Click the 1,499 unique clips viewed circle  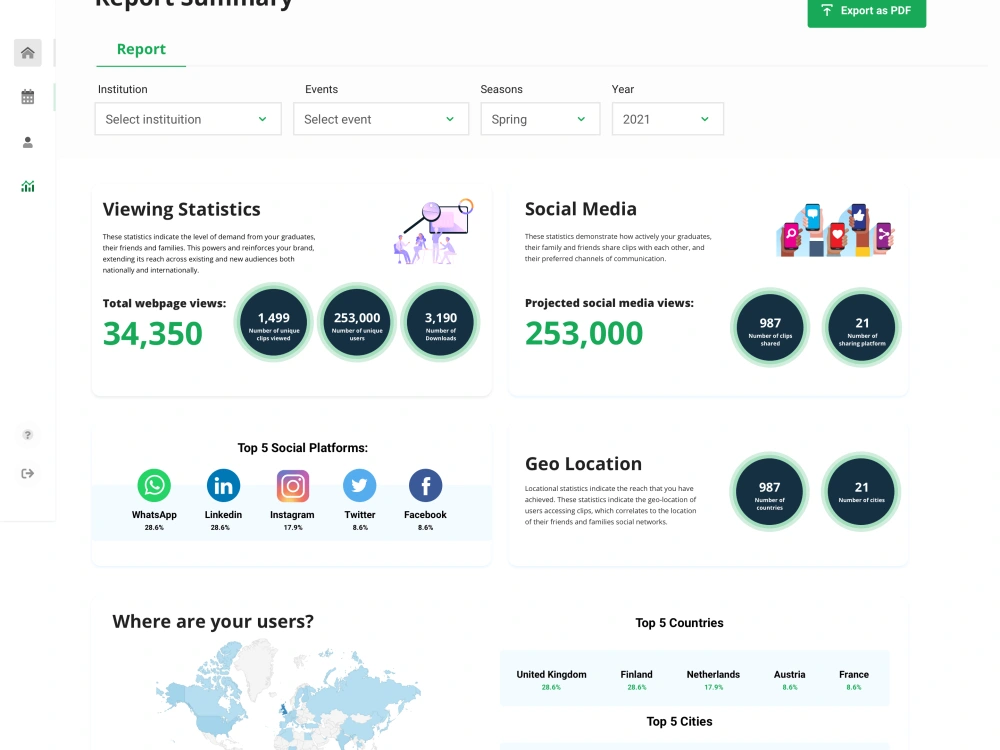click(274, 322)
